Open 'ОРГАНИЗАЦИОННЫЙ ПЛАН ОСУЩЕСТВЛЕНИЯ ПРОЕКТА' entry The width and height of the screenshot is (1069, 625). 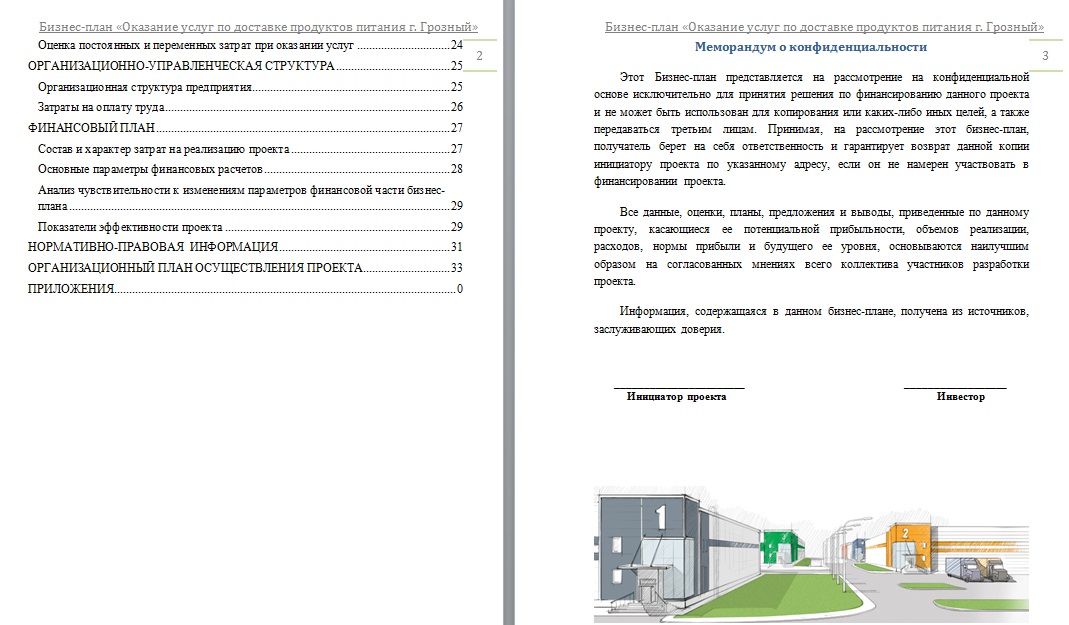(x=245, y=268)
